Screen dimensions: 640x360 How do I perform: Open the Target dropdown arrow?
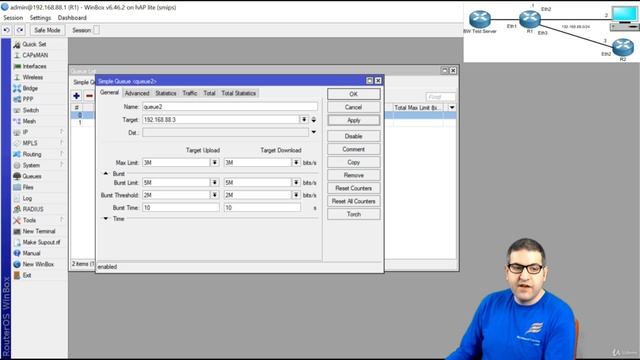coord(304,120)
